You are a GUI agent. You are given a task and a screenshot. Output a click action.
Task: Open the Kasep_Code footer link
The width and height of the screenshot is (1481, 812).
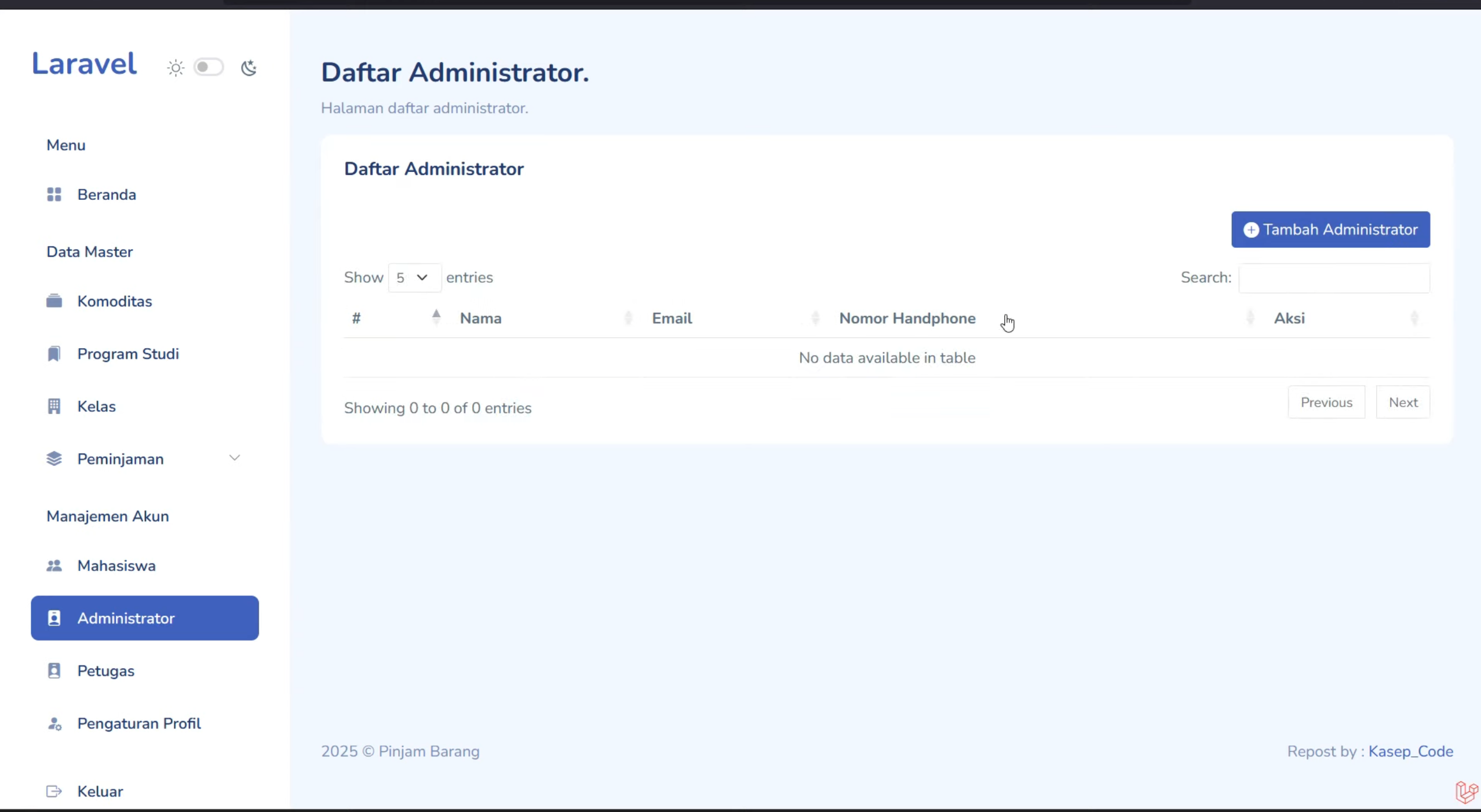point(1411,751)
